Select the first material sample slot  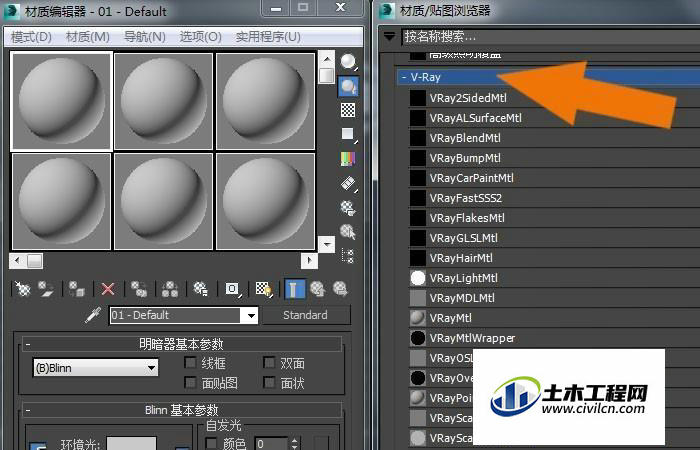click(x=62, y=101)
